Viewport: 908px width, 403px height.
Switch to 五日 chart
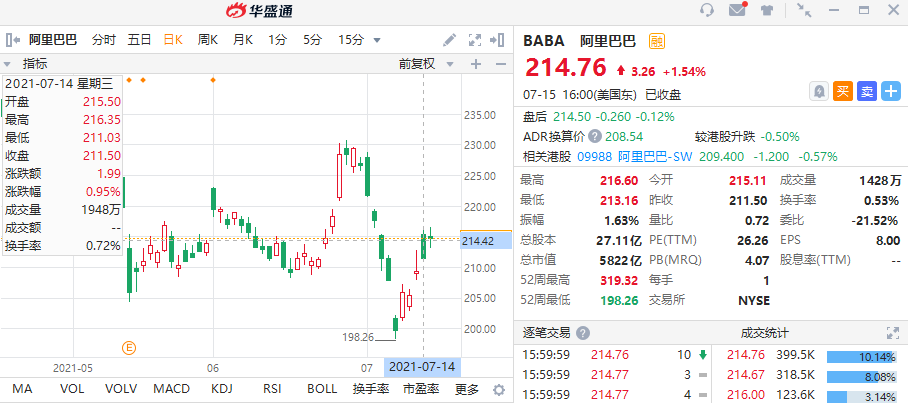(x=140, y=40)
